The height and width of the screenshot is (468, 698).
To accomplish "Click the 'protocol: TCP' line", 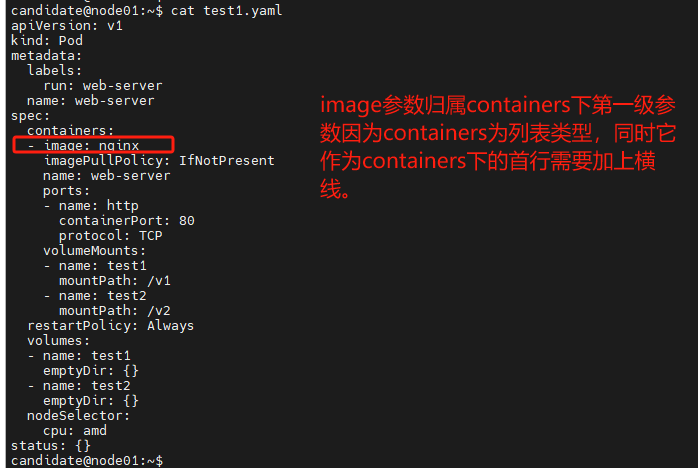I will click(x=110, y=235).
